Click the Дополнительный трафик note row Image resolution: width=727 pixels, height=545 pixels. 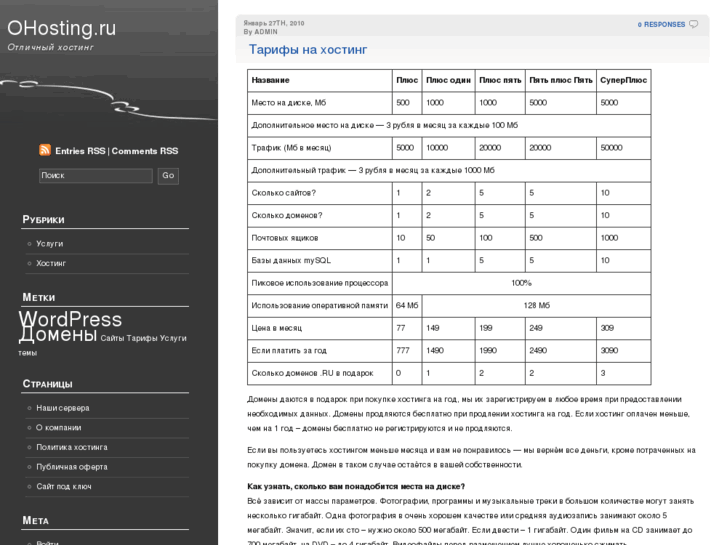coord(449,171)
